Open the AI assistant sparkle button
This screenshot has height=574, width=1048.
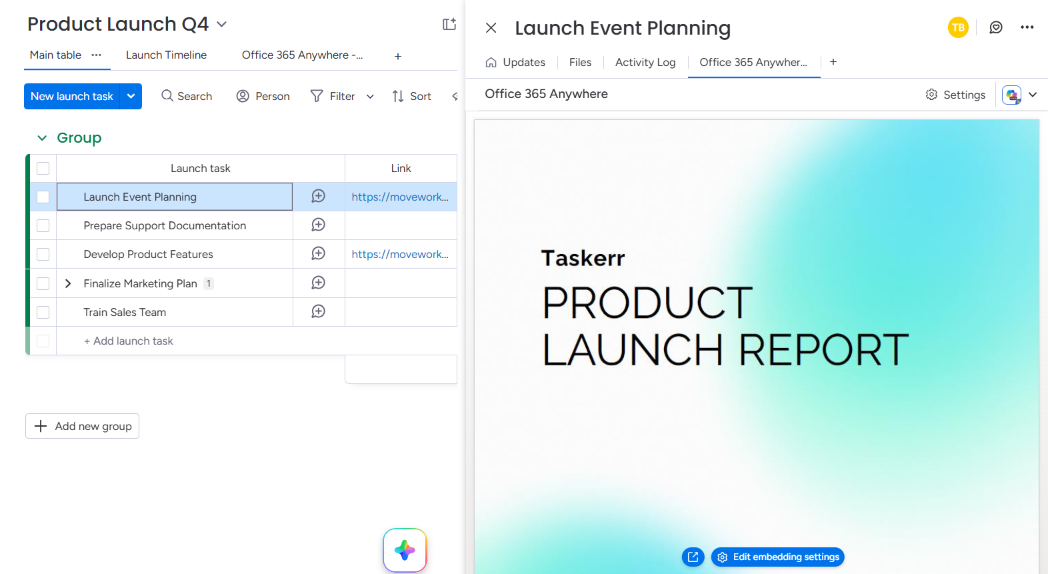tap(405, 550)
